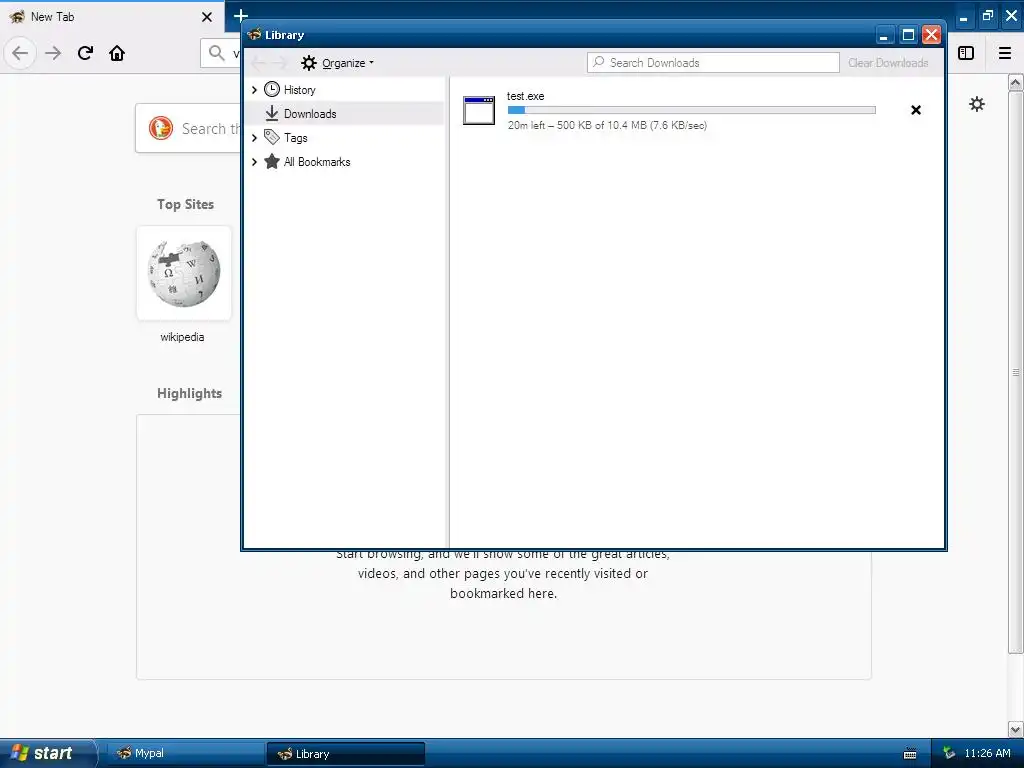Open the Organize gear menu
Image resolution: width=1024 pixels, height=768 pixels.
[x=337, y=63]
